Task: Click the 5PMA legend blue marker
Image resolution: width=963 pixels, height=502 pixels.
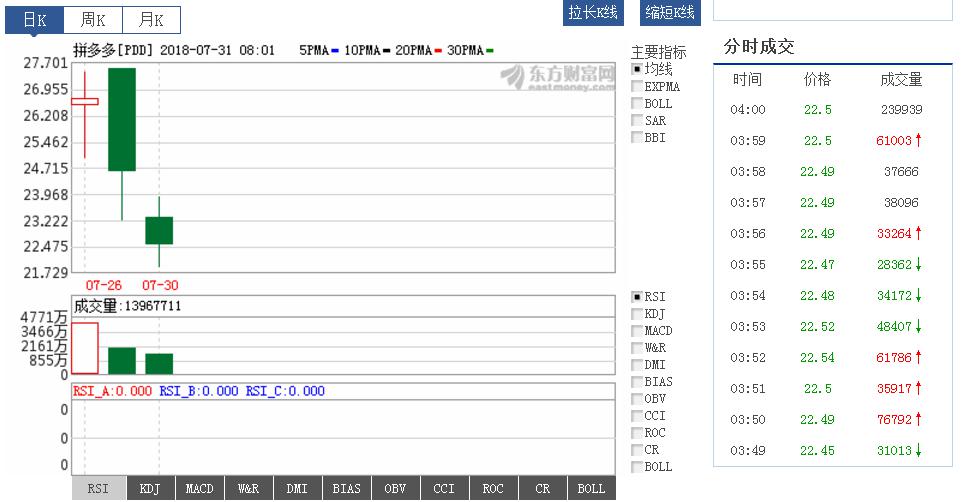Action: pos(335,50)
